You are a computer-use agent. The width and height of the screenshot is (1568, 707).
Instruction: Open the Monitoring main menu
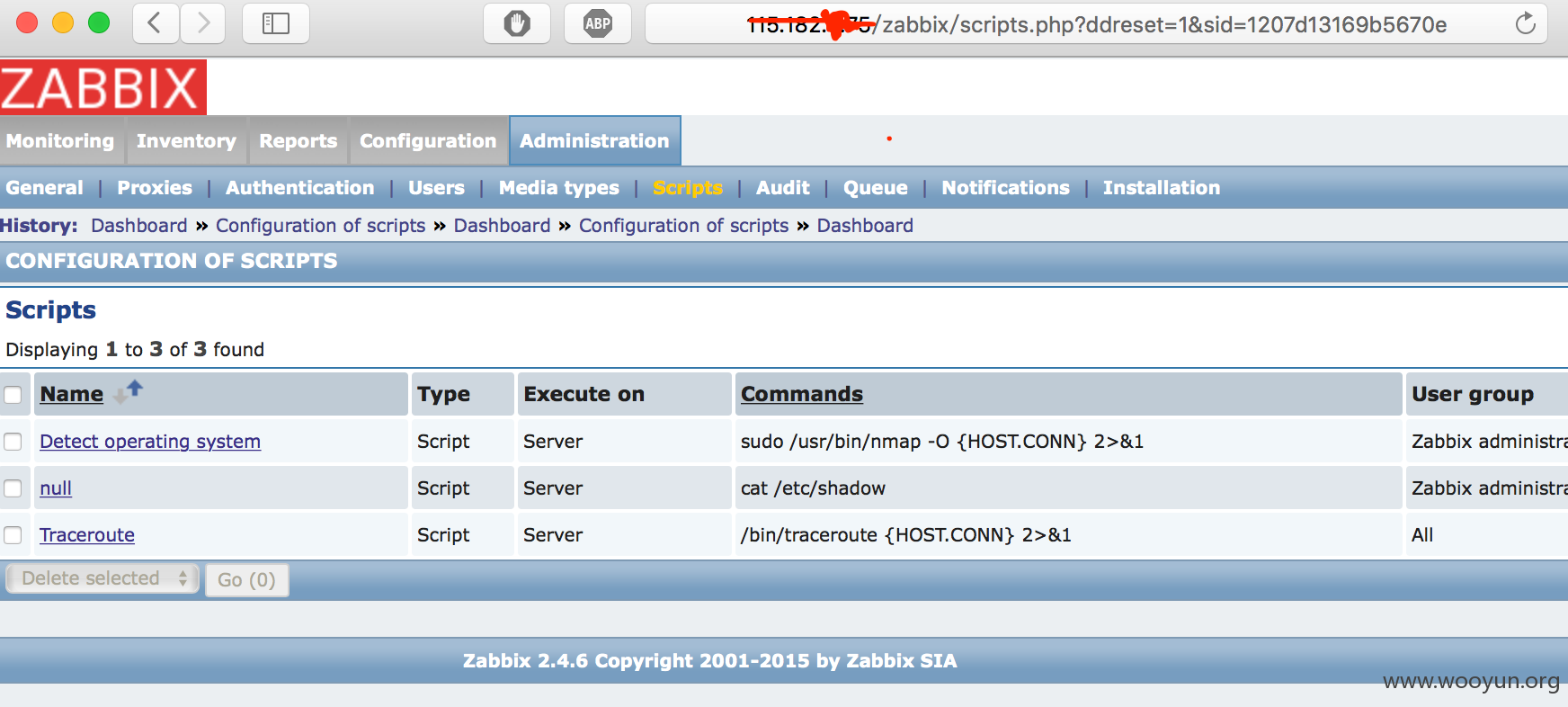60,141
